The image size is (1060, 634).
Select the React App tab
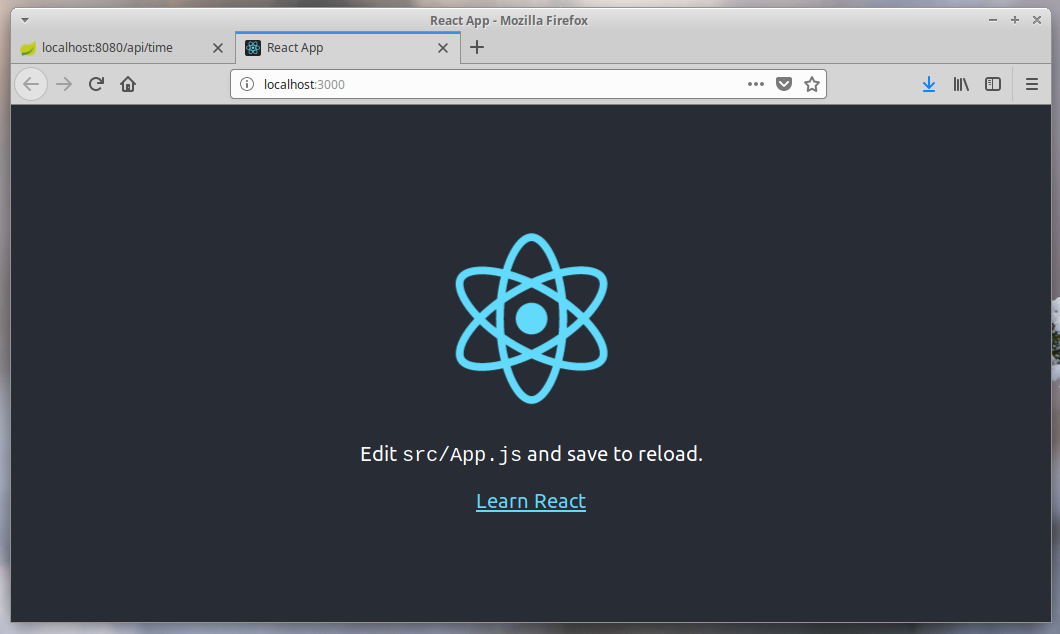[347, 47]
